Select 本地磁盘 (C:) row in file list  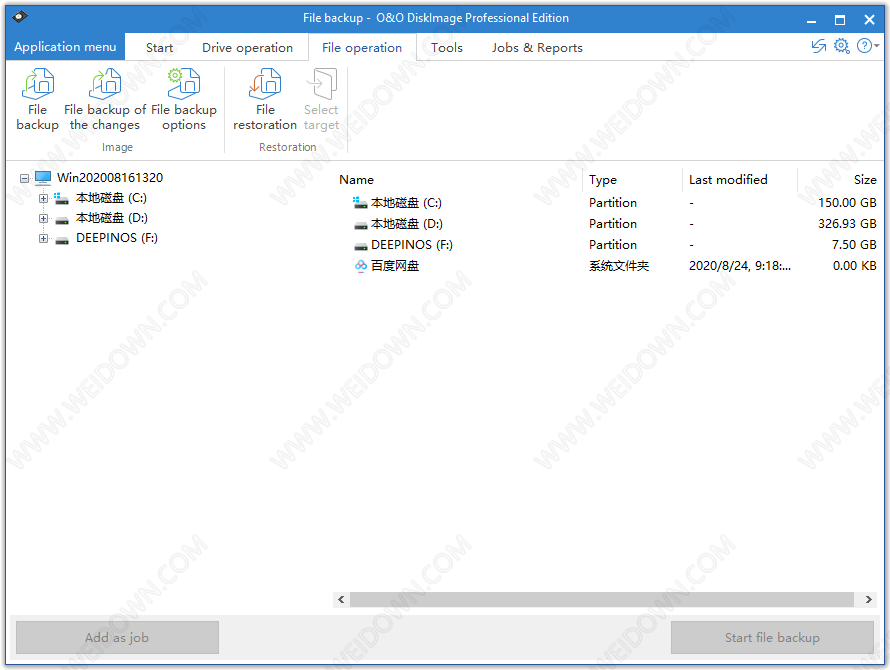pyautogui.click(x=607, y=203)
